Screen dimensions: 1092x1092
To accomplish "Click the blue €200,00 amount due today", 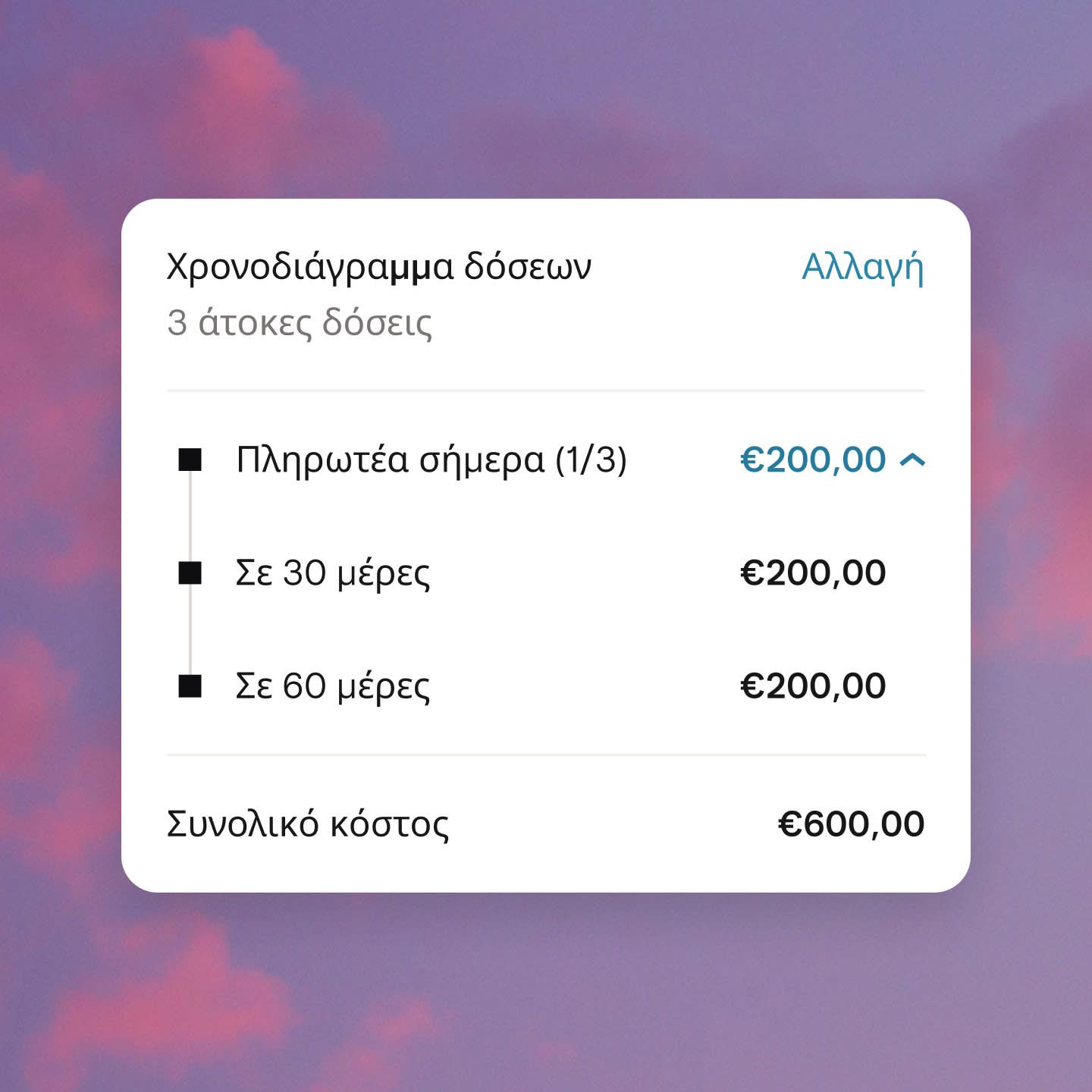I will click(812, 460).
